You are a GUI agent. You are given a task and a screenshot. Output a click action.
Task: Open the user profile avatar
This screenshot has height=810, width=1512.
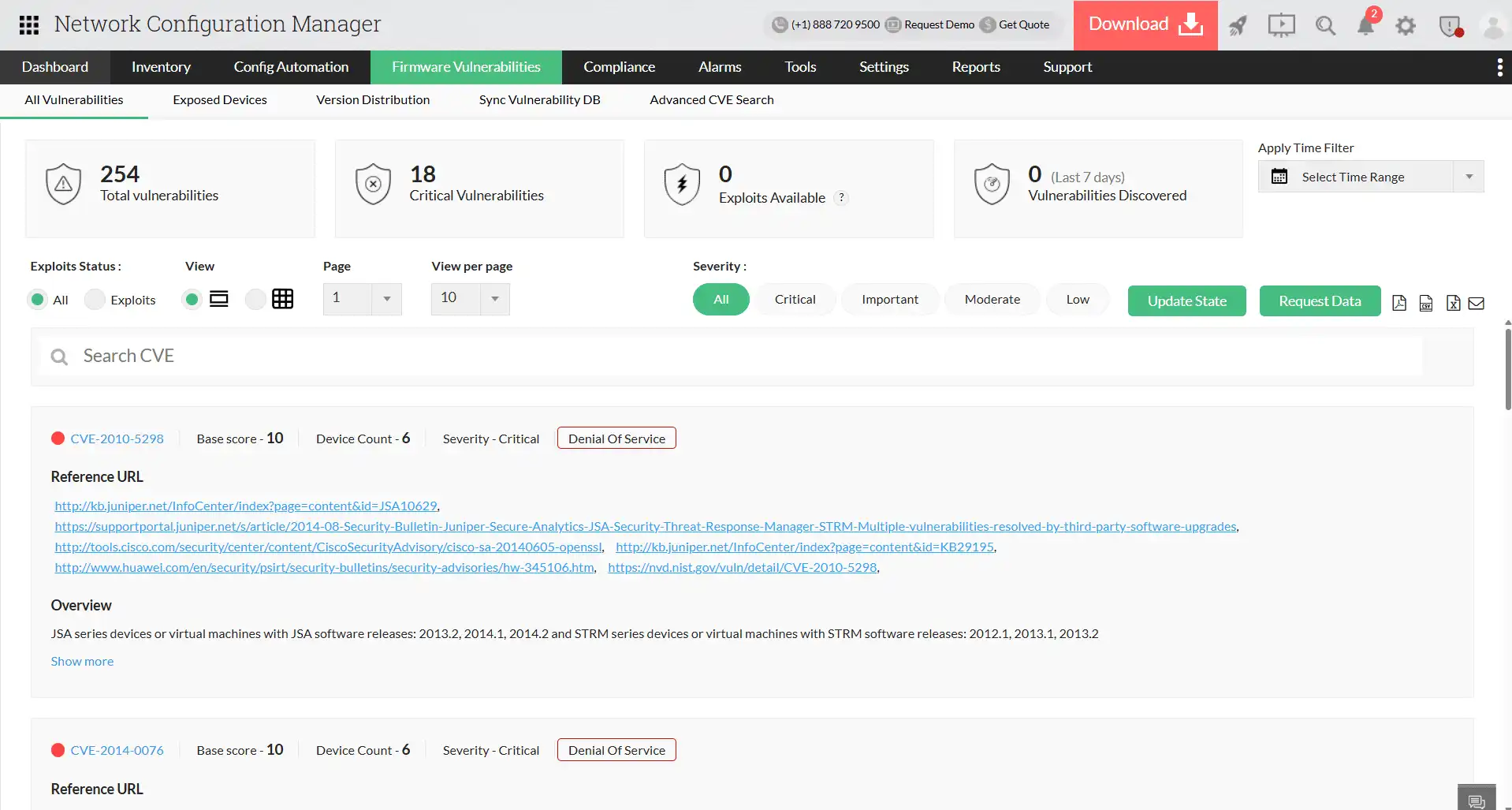pyautogui.click(x=1493, y=26)
